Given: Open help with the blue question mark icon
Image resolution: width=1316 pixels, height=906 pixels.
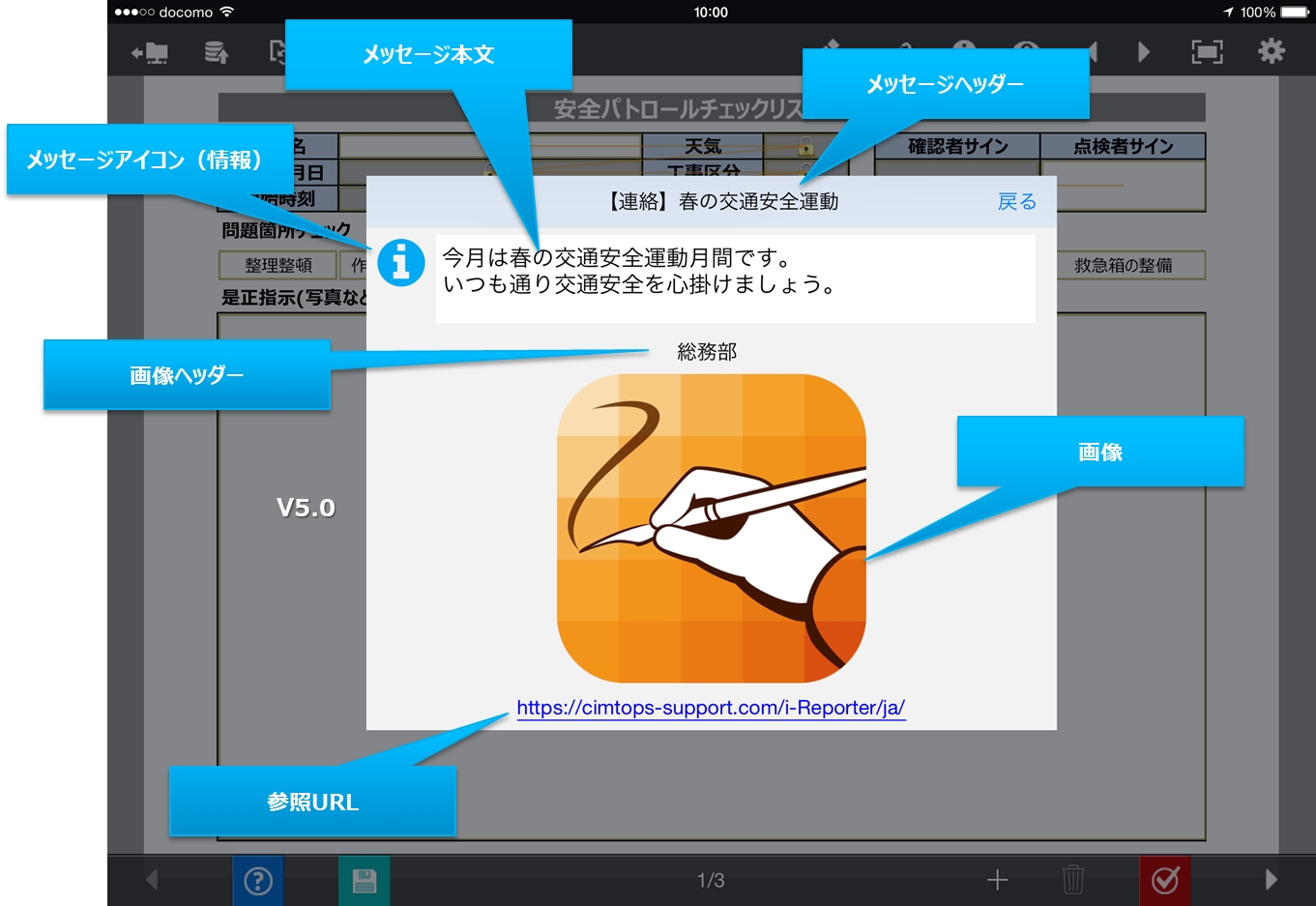Looking at the screenshot, I should (258, 881).
